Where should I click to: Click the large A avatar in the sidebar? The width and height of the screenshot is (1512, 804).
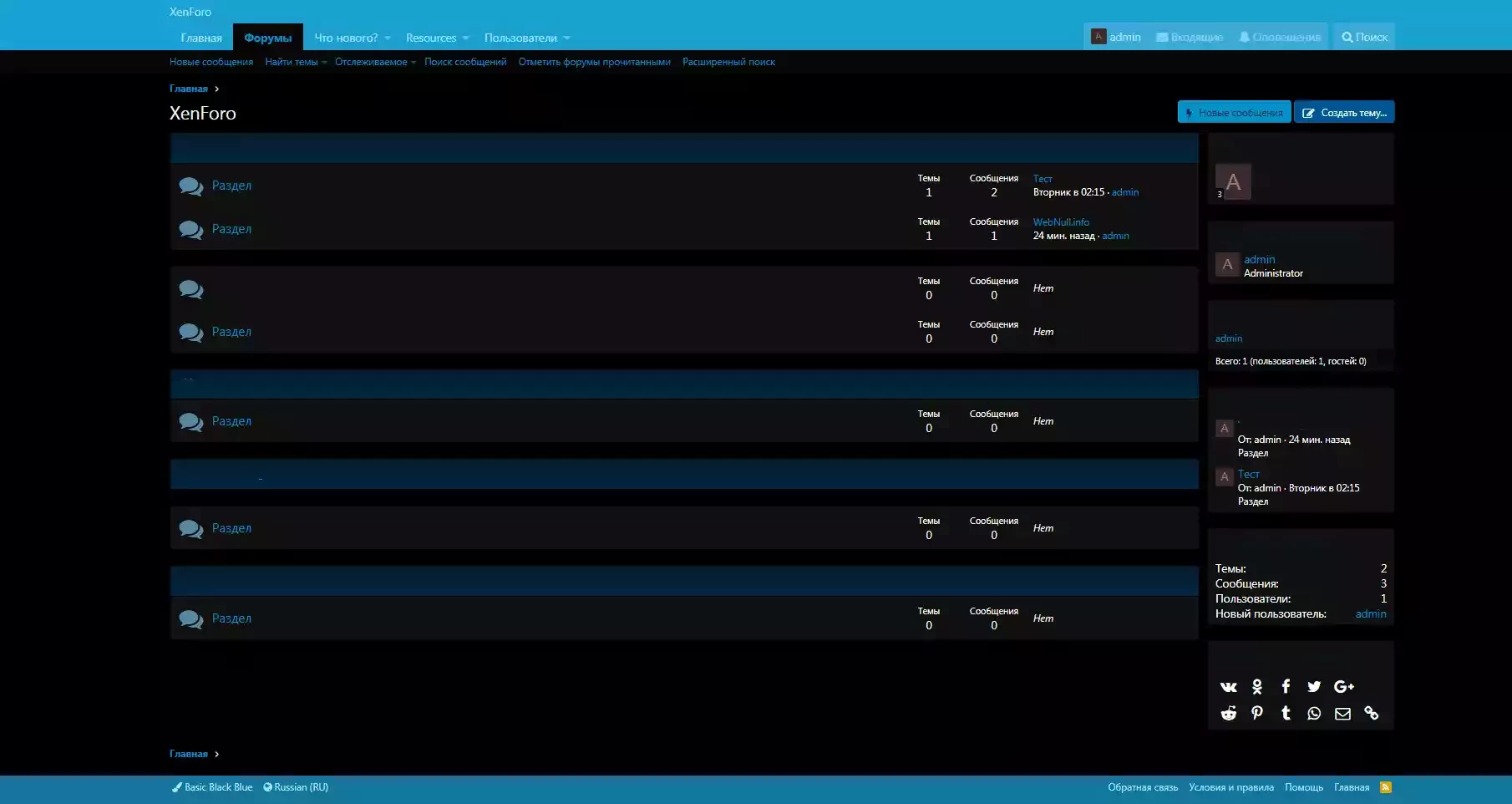tap(1233, 182)
